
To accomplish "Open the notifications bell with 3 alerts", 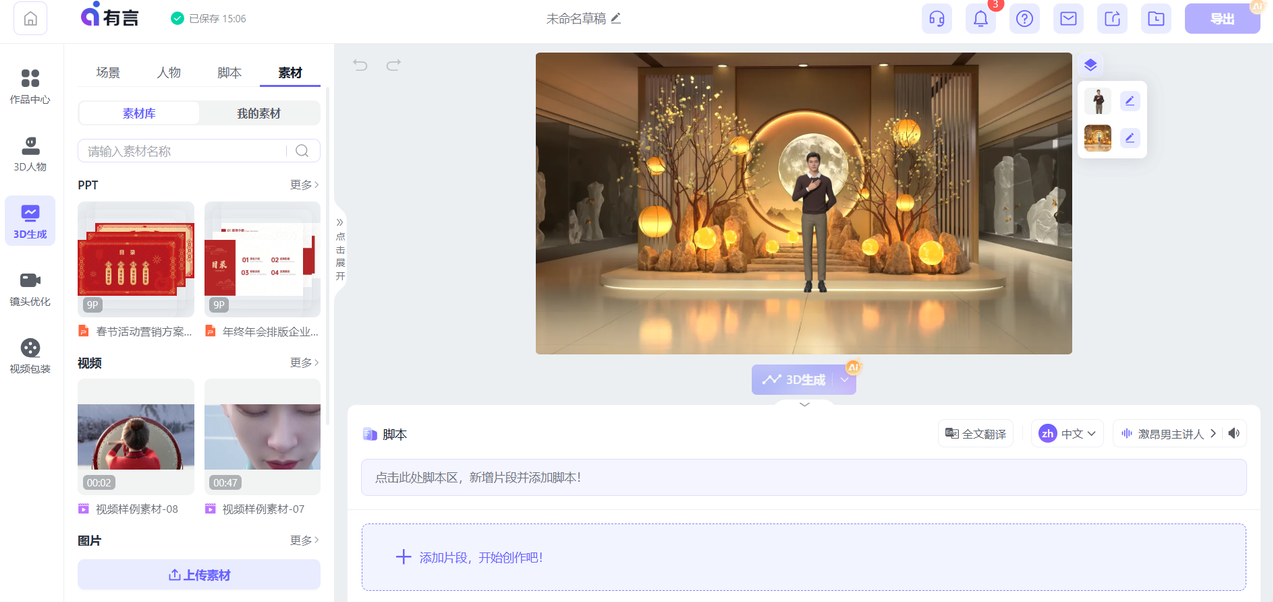I will 980,18.
